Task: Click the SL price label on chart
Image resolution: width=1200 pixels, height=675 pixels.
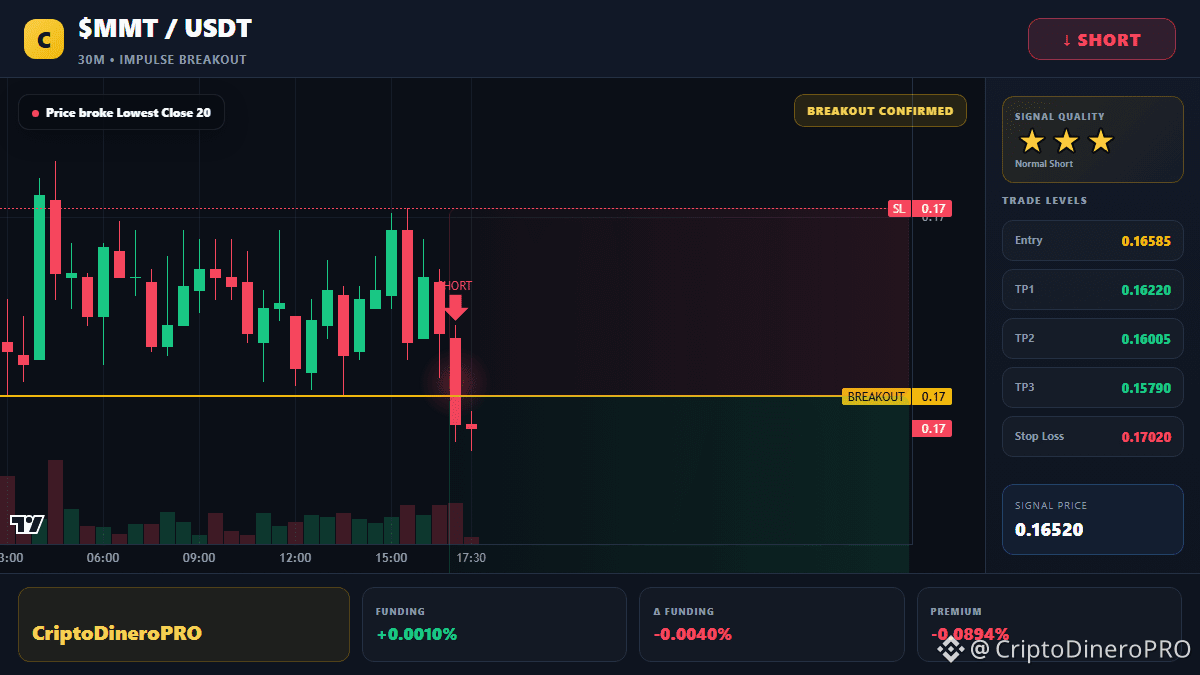Action: click(920, 209)
